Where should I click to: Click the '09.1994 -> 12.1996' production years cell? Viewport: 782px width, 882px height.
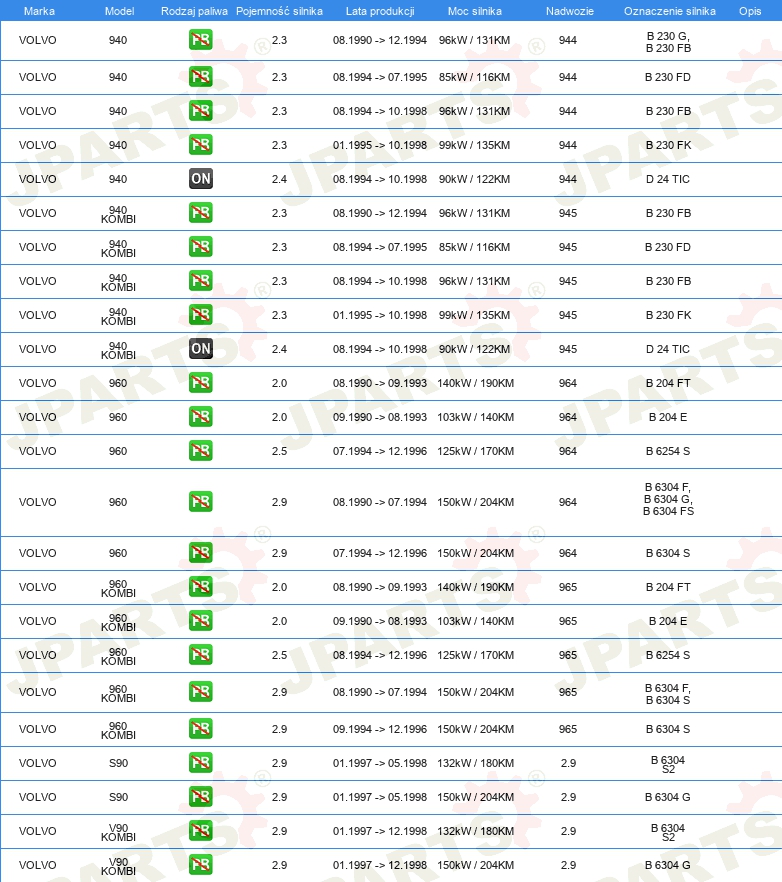click(x=380, y=729)
